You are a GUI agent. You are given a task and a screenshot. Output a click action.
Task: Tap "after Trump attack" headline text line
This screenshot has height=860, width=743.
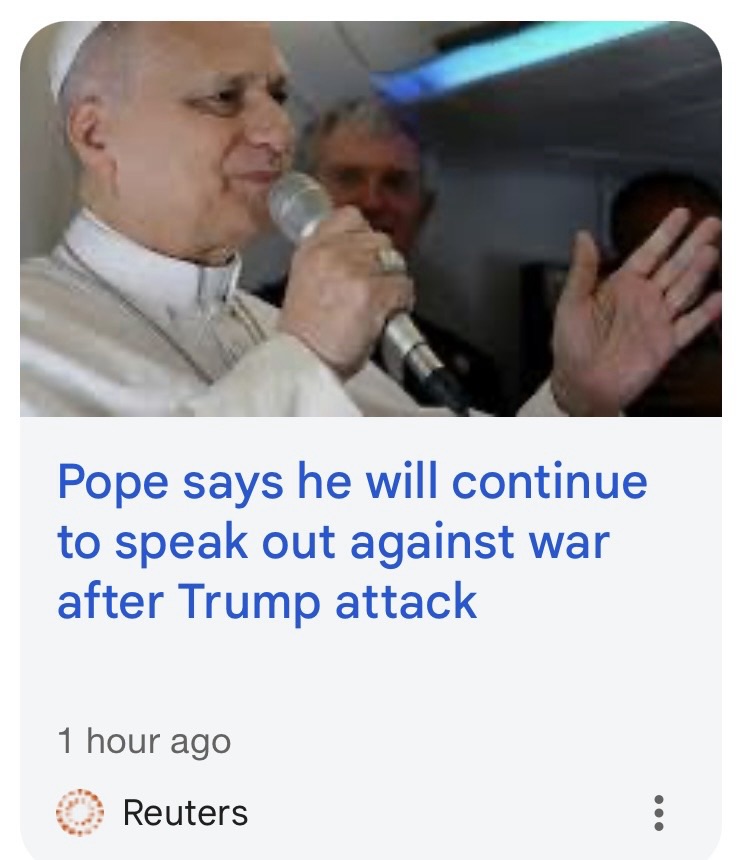click(x=267, y=601)
